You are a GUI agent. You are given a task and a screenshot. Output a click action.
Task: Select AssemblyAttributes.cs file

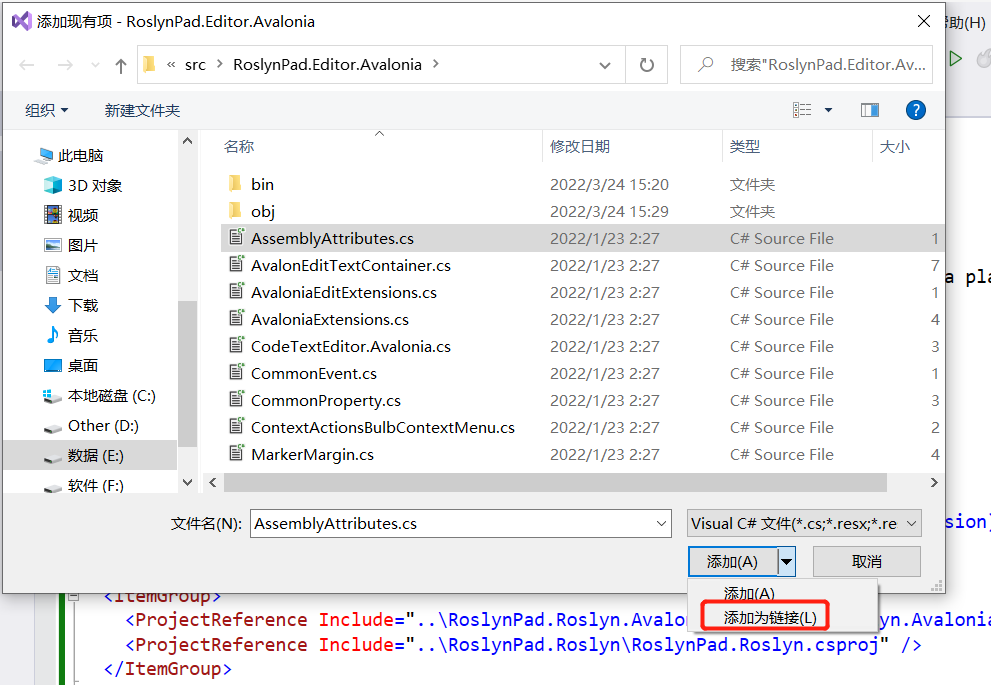pyautogui.click(x=581, y=238)
